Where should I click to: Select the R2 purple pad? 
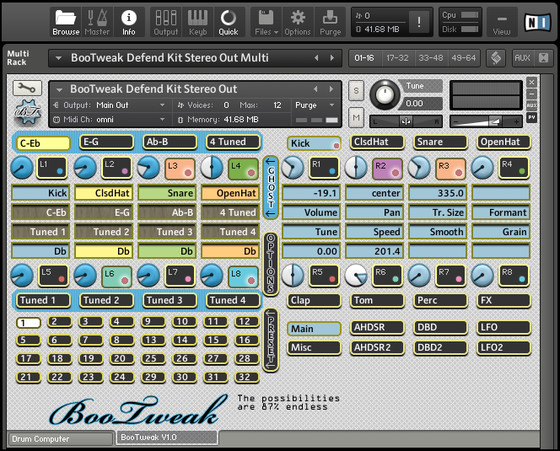tap(388, 169)
